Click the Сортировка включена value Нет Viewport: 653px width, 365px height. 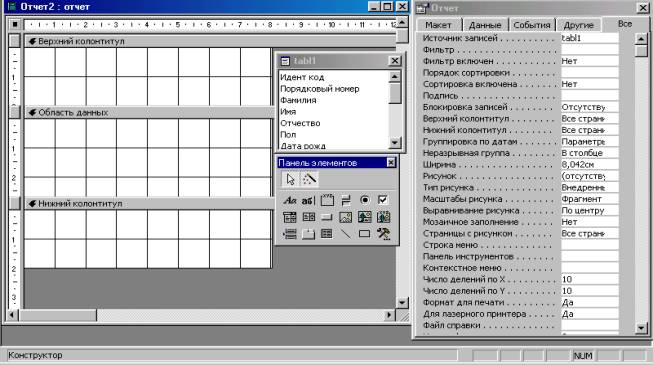(x=589, y=84)
